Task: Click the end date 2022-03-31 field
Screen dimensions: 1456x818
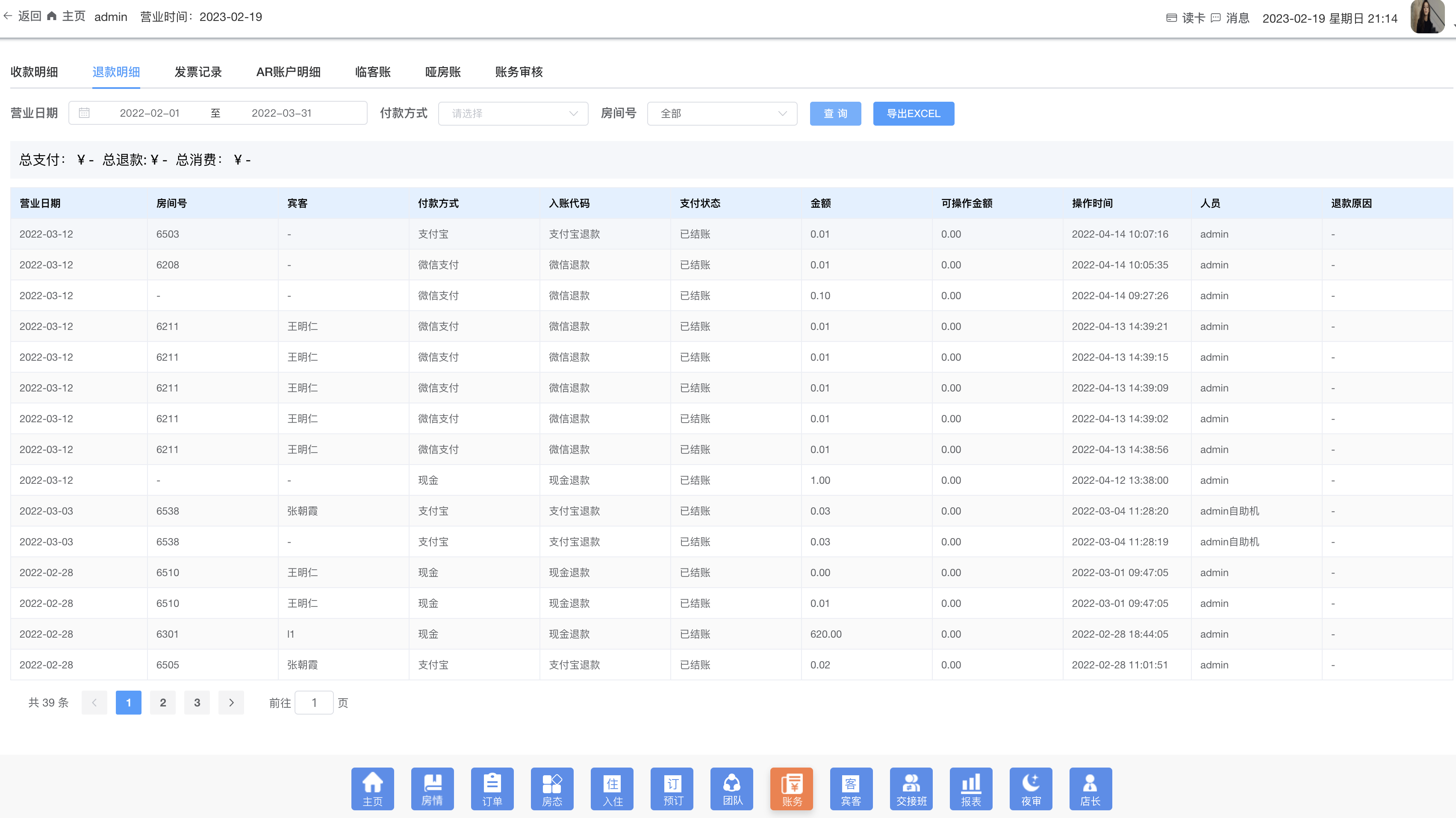Action: (281, 113)
